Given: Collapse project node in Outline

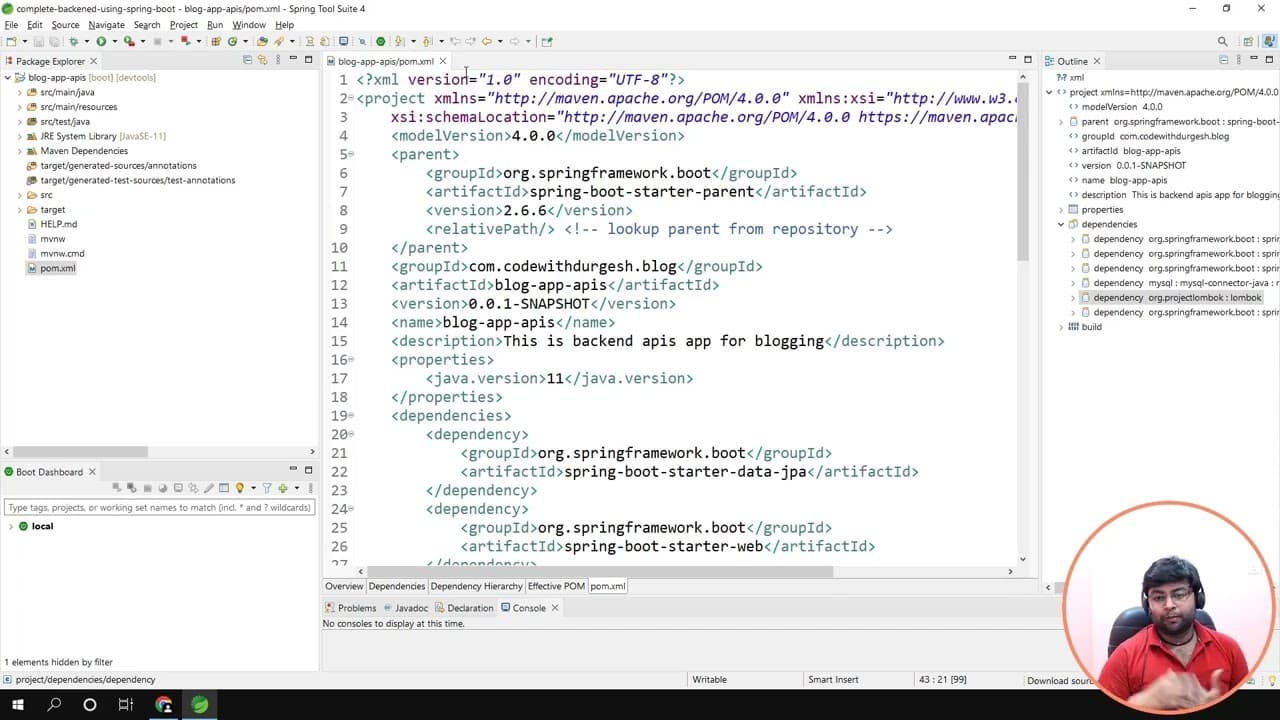Looking at the screenshot, I should point(1049,92).
